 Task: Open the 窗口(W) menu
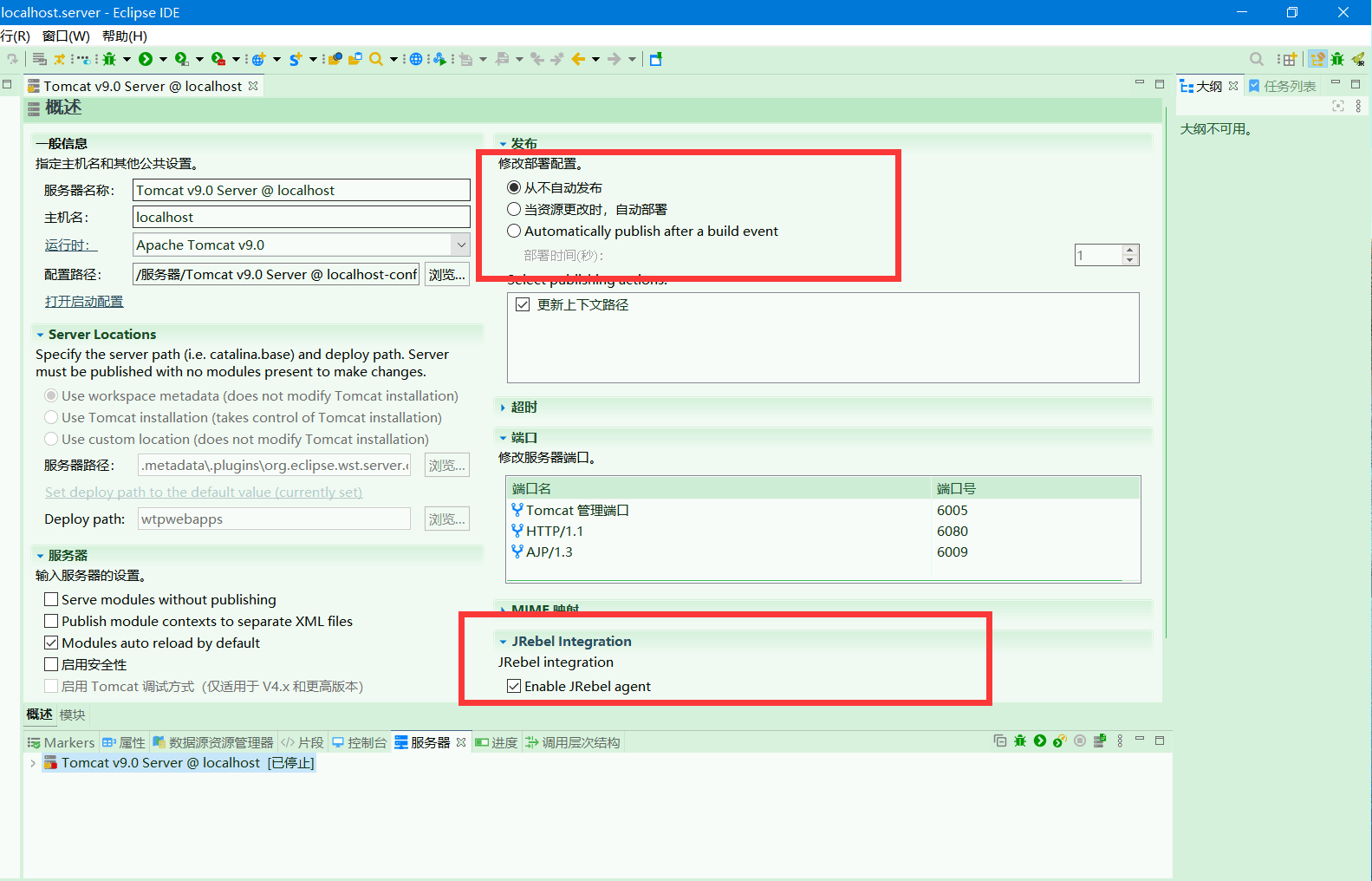tap(66, 36)
